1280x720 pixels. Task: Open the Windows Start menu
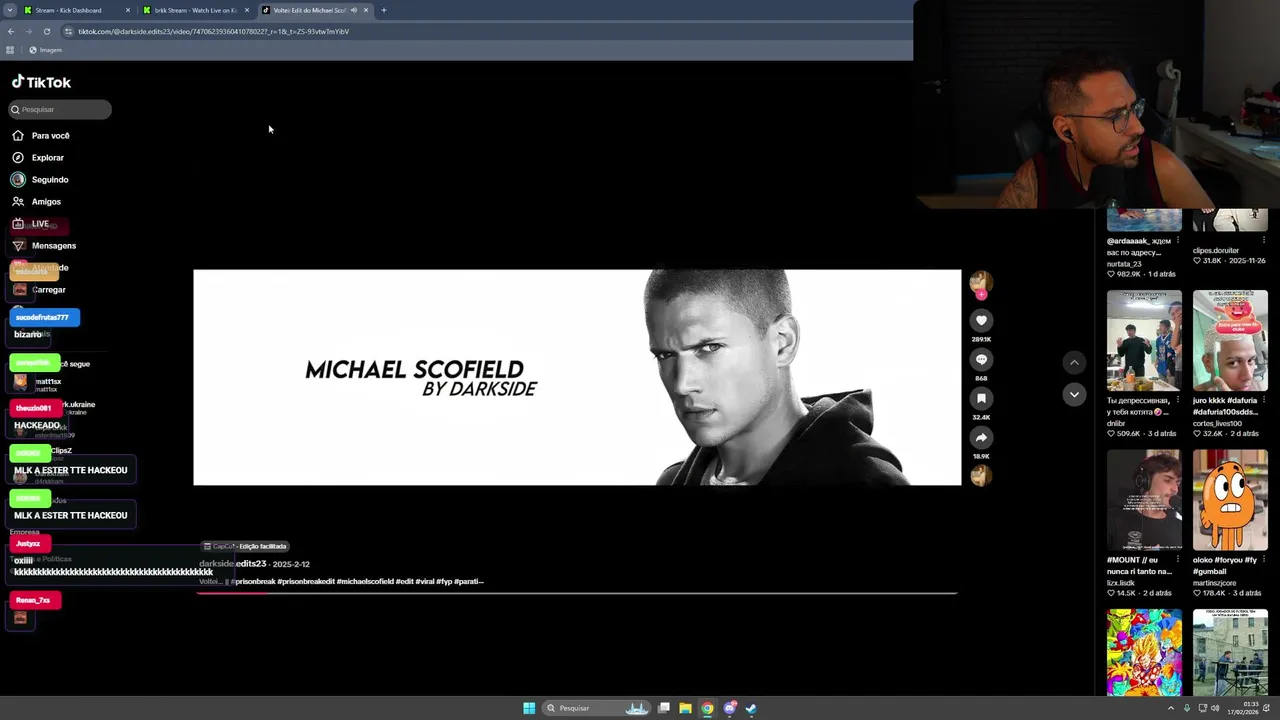pyautogui.click(x=529, y=708)
